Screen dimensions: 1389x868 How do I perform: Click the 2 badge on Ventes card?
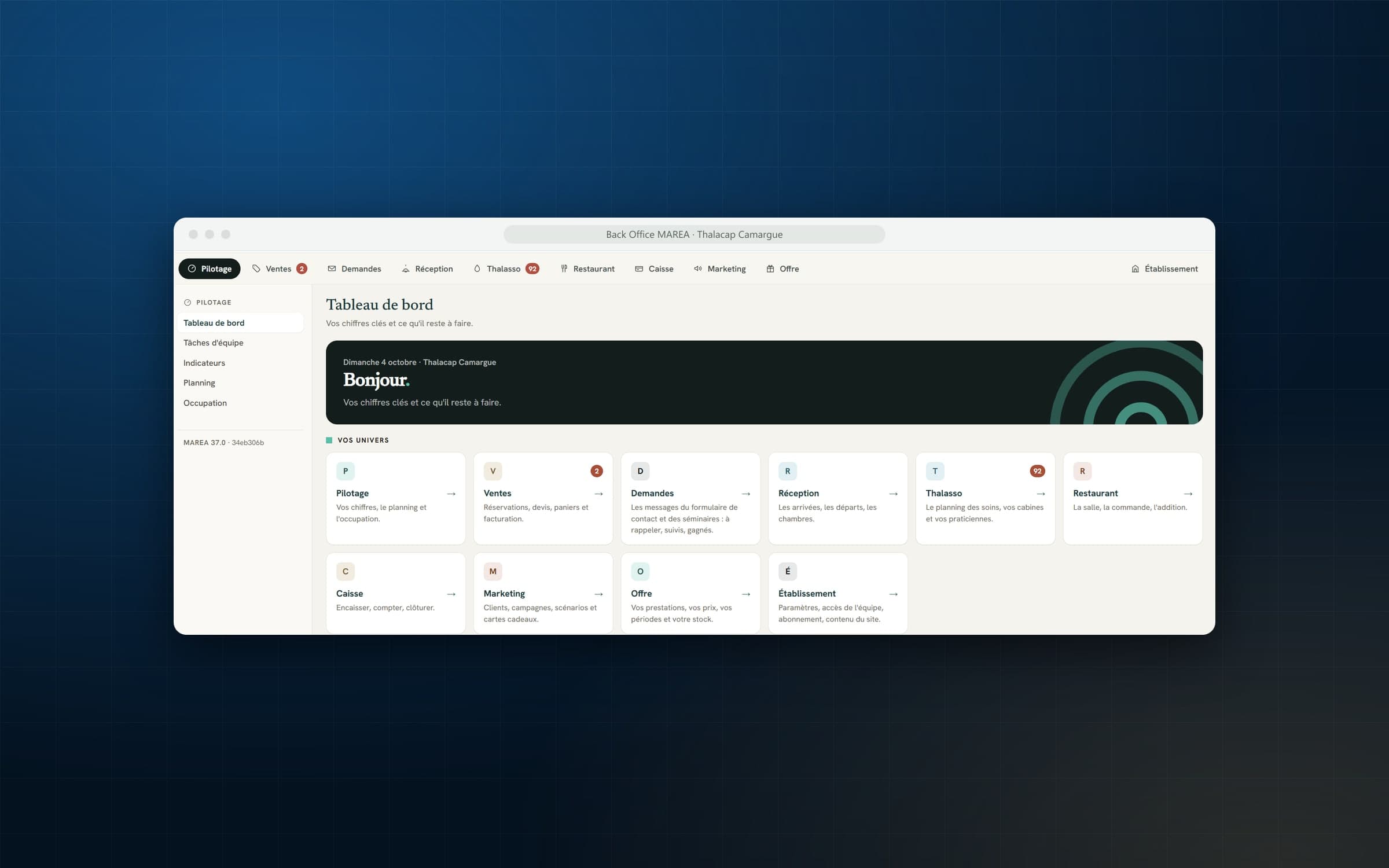[x=597, y=471]
